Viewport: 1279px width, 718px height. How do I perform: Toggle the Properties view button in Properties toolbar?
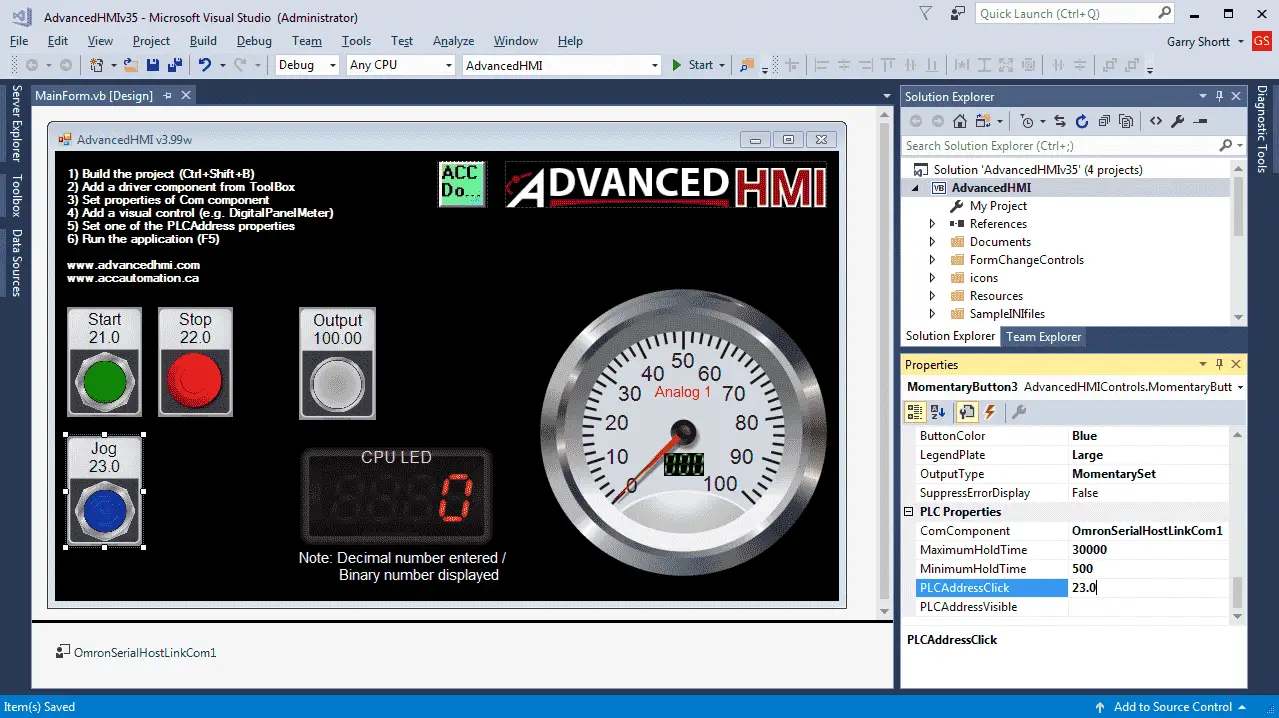pyautogui.click(x=967, y=411)
